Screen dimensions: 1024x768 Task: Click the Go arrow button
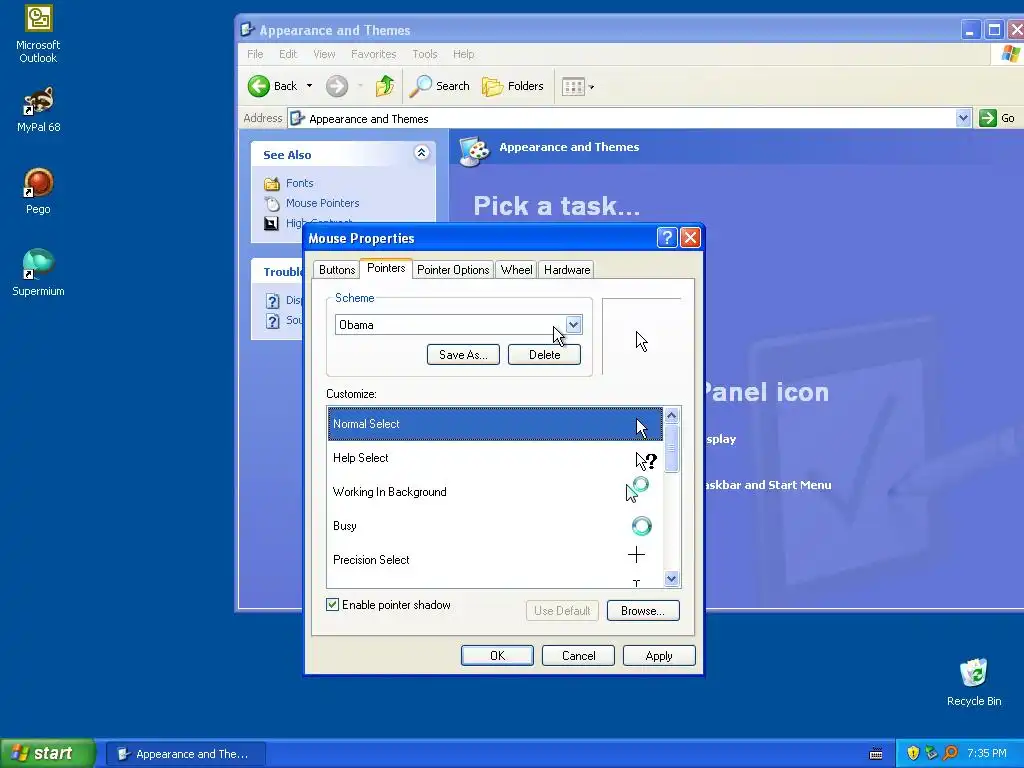coord(987,118)
